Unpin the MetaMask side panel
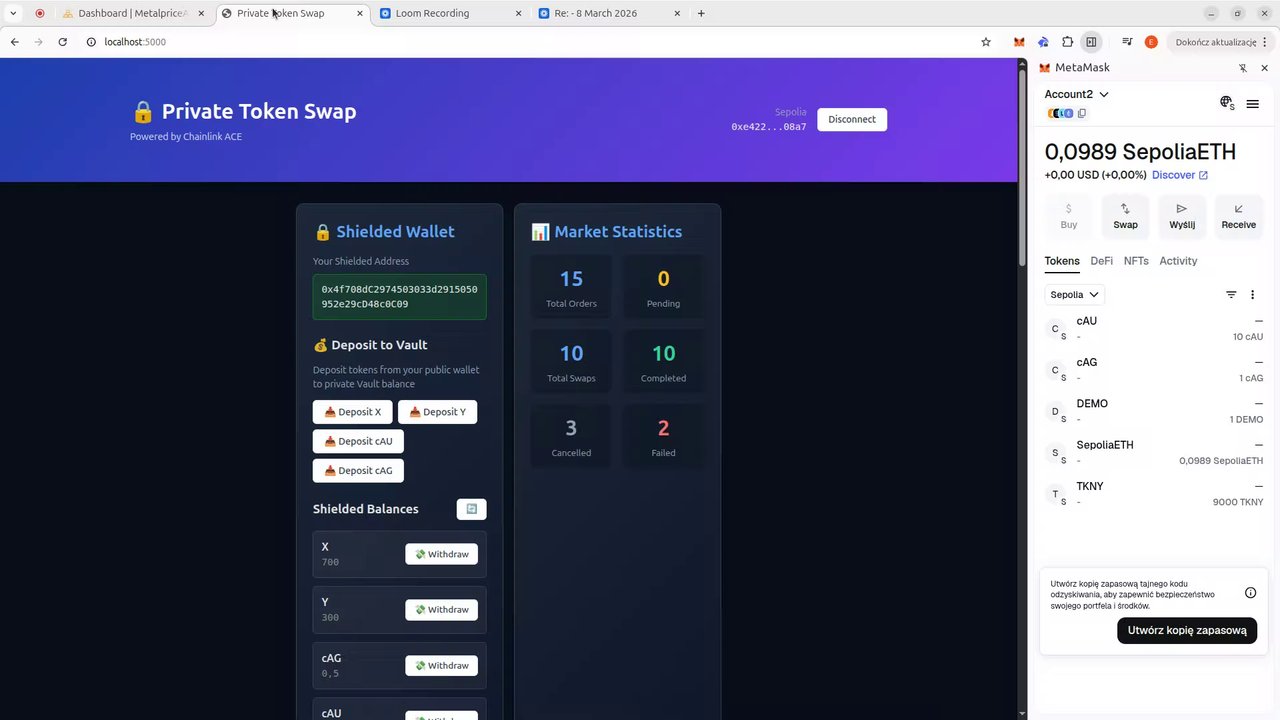The height and width of the screenshot is (720, 1280). tap(1243, 68)
